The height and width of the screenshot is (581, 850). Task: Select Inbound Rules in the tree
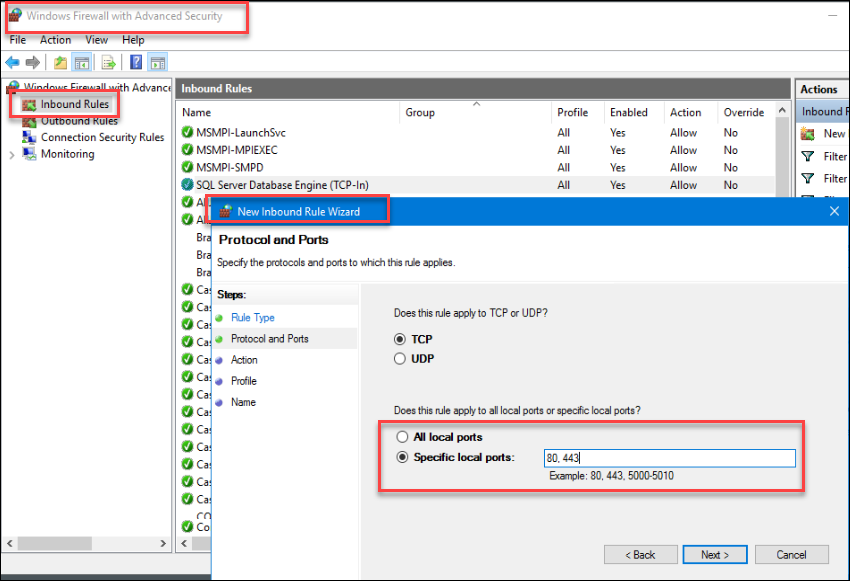(74, 104)
